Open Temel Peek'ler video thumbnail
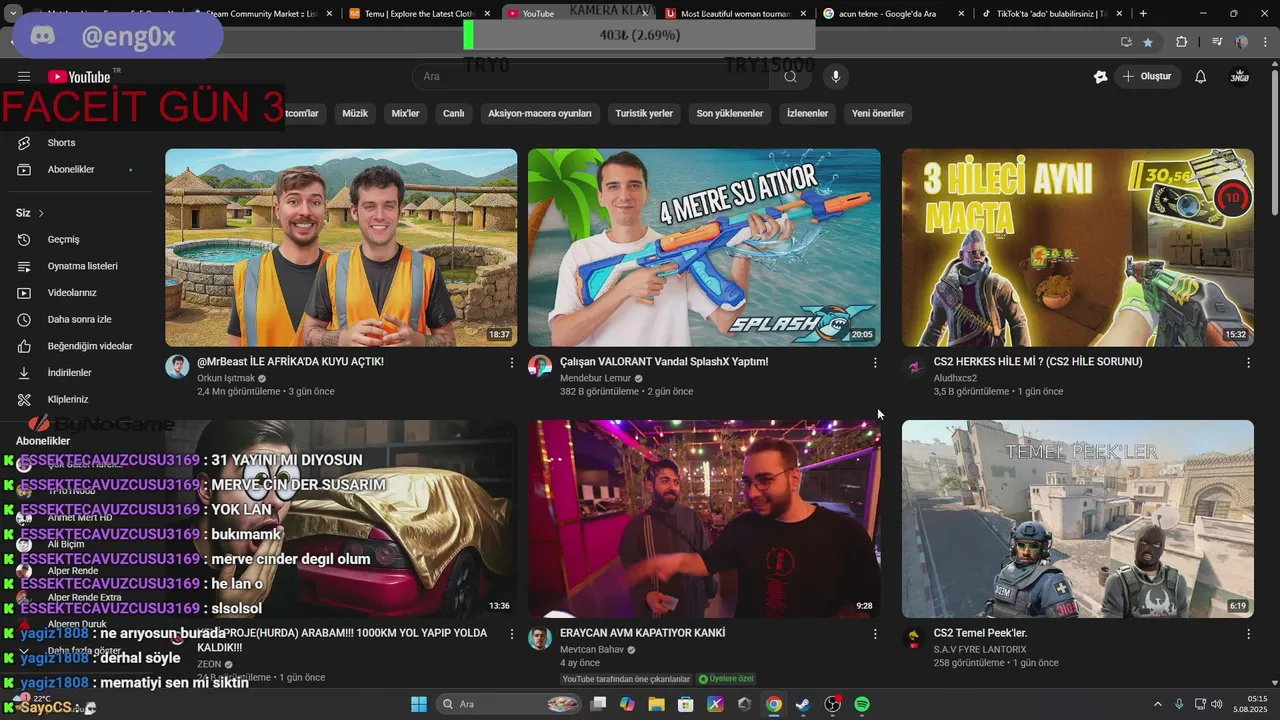 1078,518
